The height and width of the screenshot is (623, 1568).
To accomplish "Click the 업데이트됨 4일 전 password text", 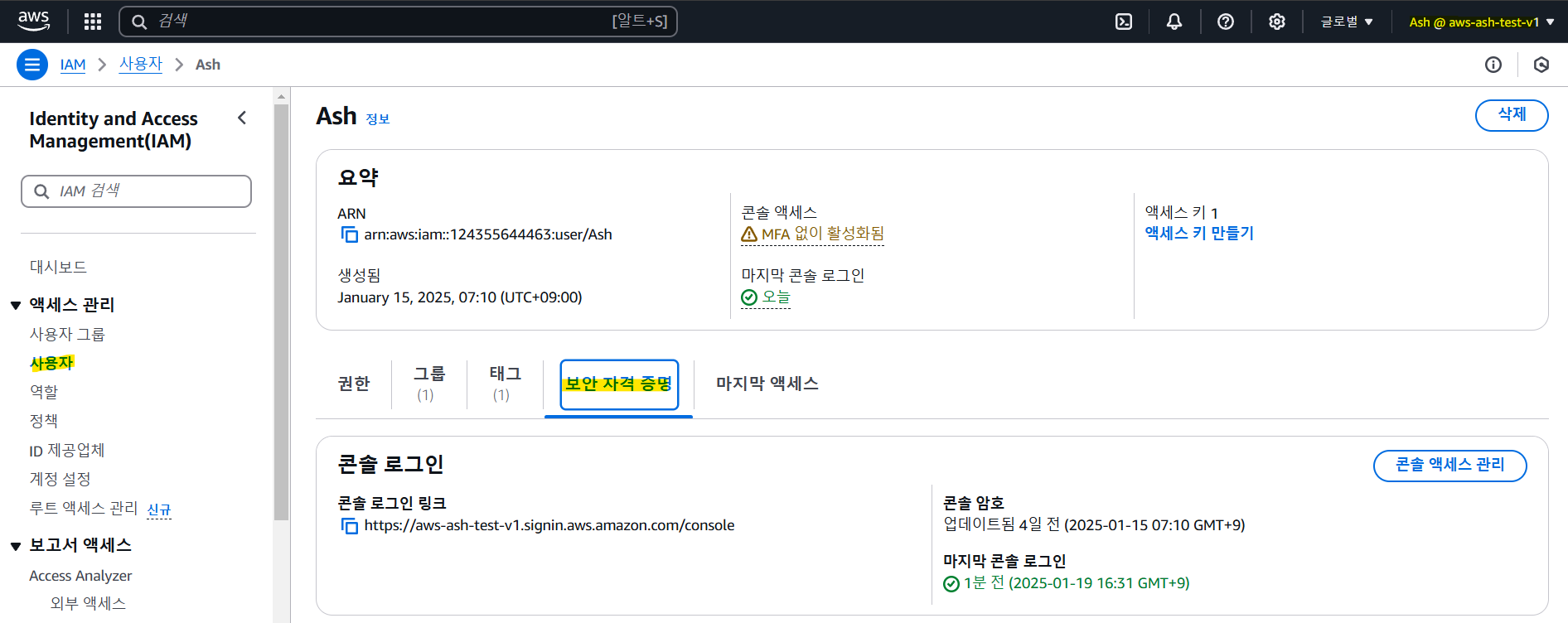I will (x=1094, y=524).
